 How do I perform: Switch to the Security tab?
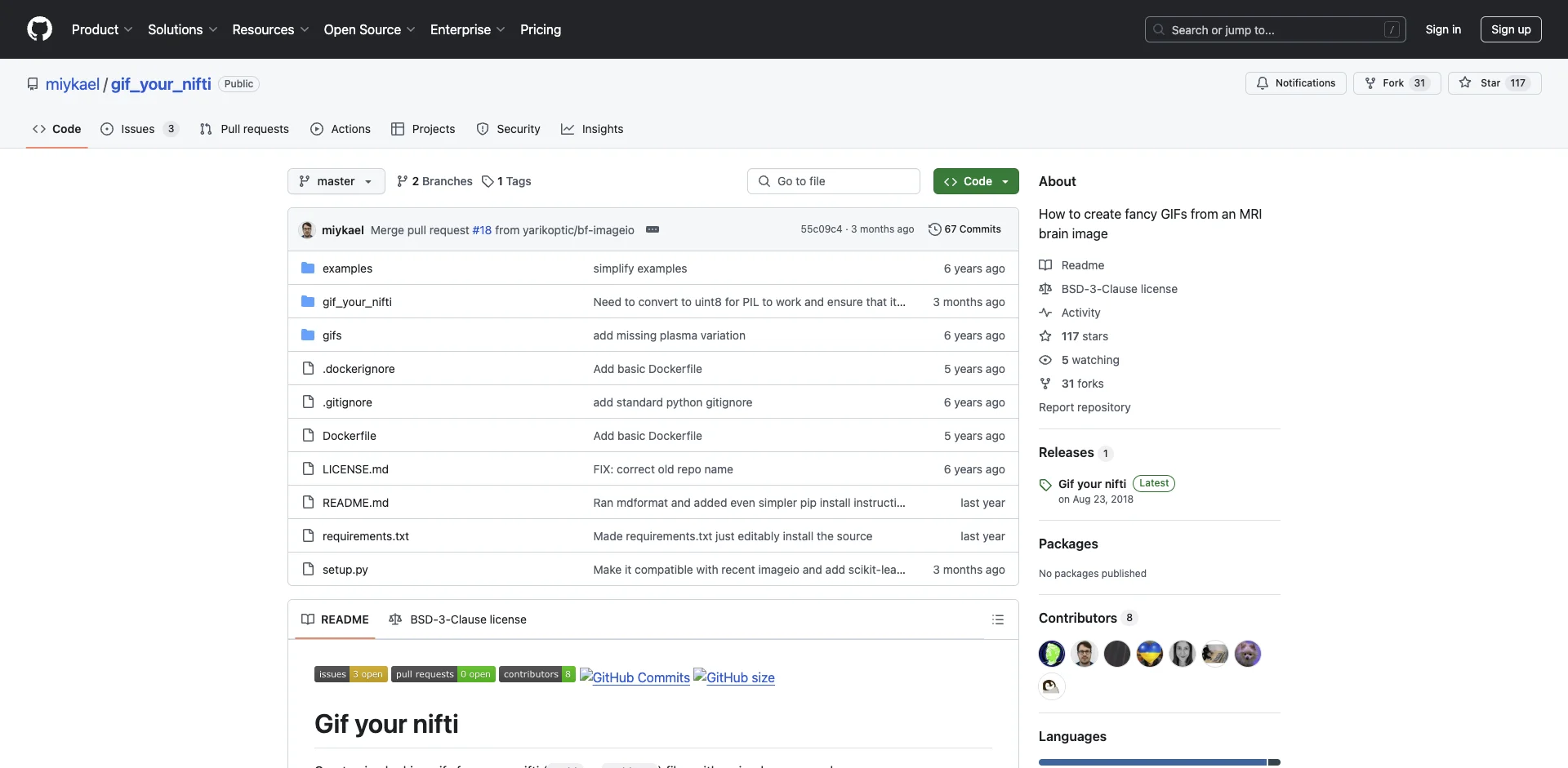point(509,129)
